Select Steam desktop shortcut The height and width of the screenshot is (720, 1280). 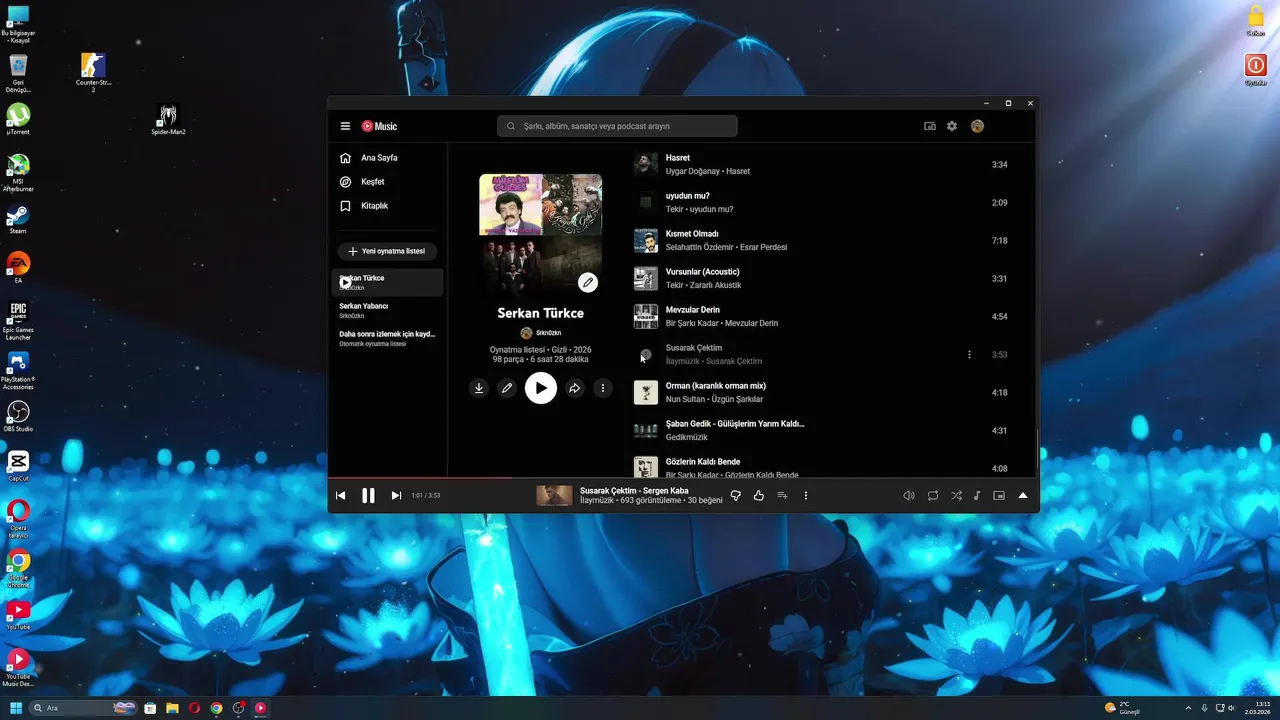click(x=18, y=220)
